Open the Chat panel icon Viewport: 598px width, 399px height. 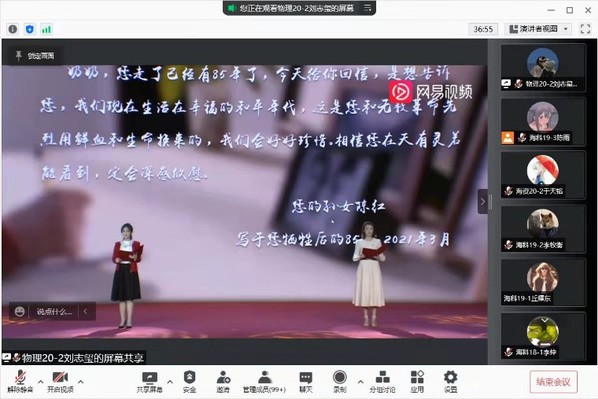pyautogui.click(x=305, y=381)
